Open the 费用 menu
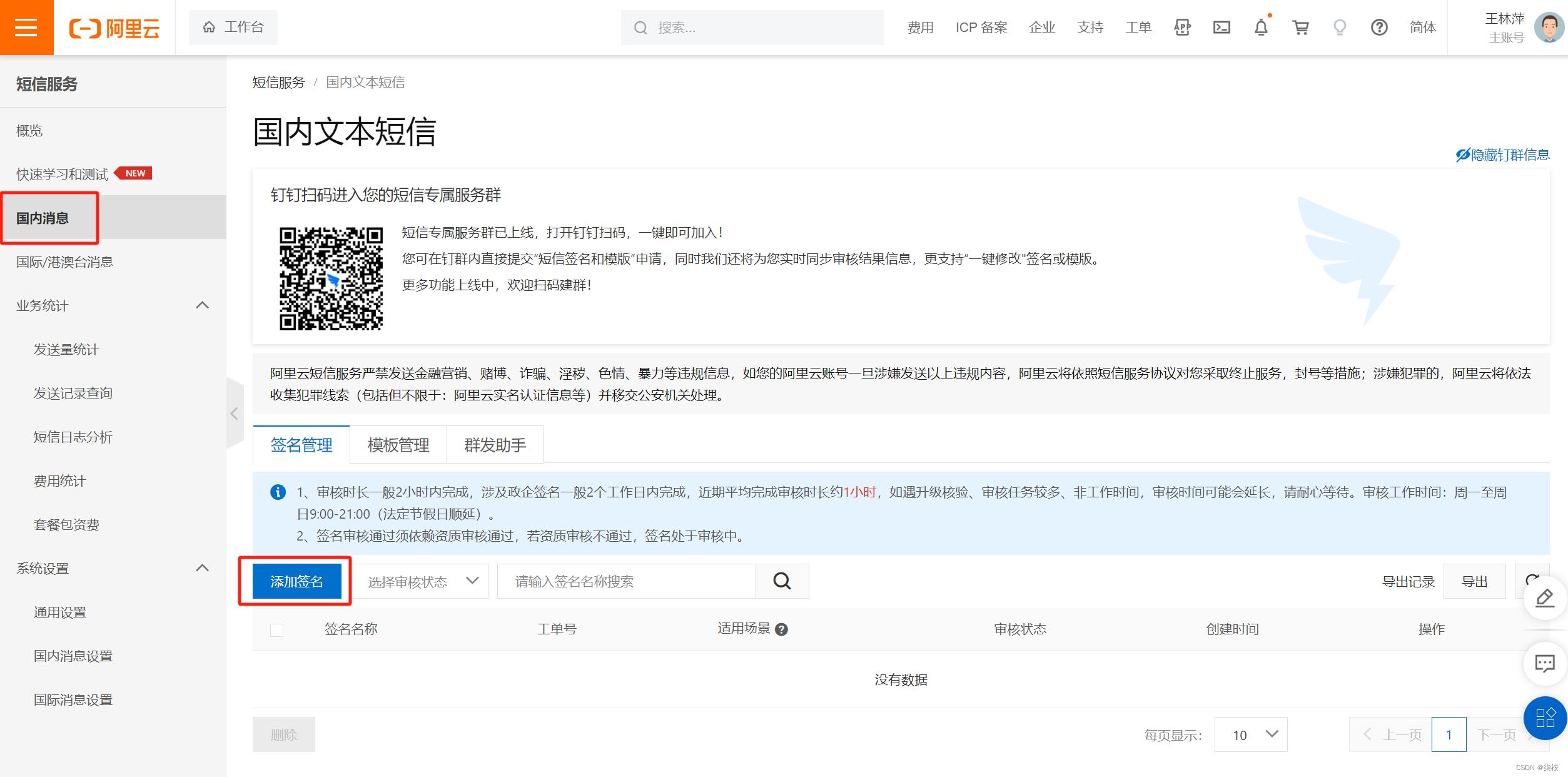 click(x=920, y=28)
